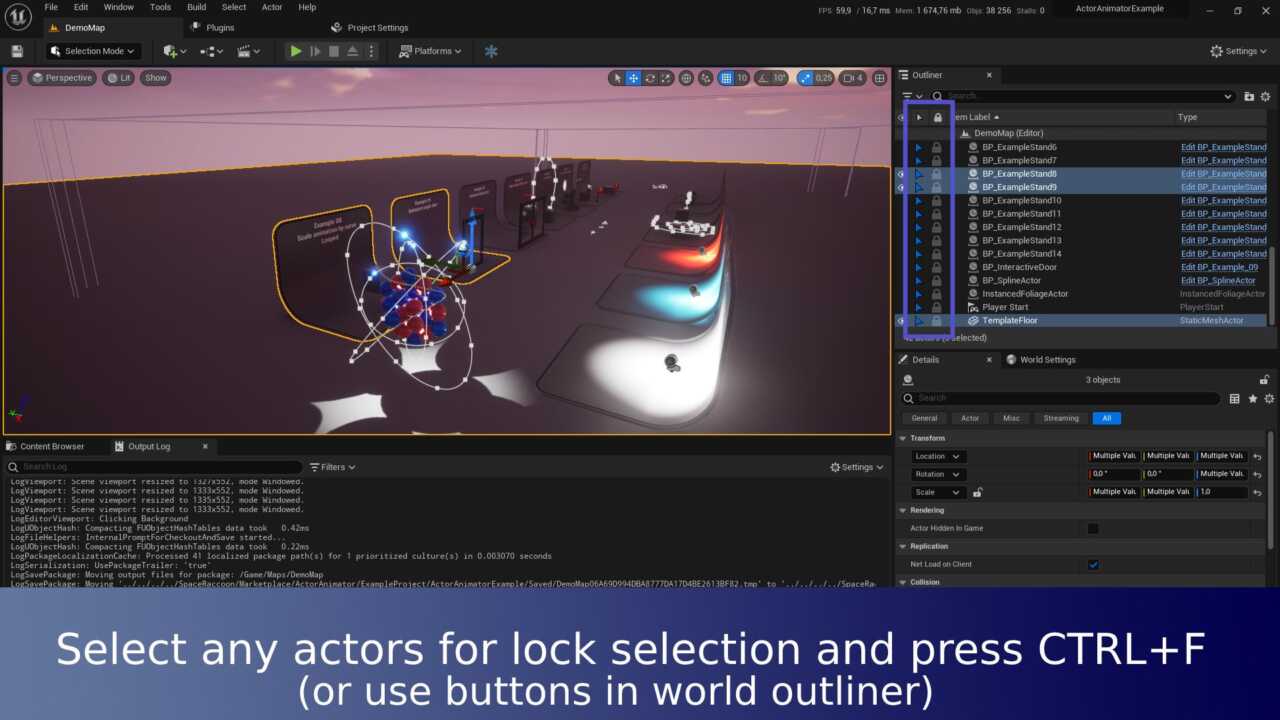Activate the Rotate tool in viewport toolbar
The image size is (1280, 720).
point(650,78)
